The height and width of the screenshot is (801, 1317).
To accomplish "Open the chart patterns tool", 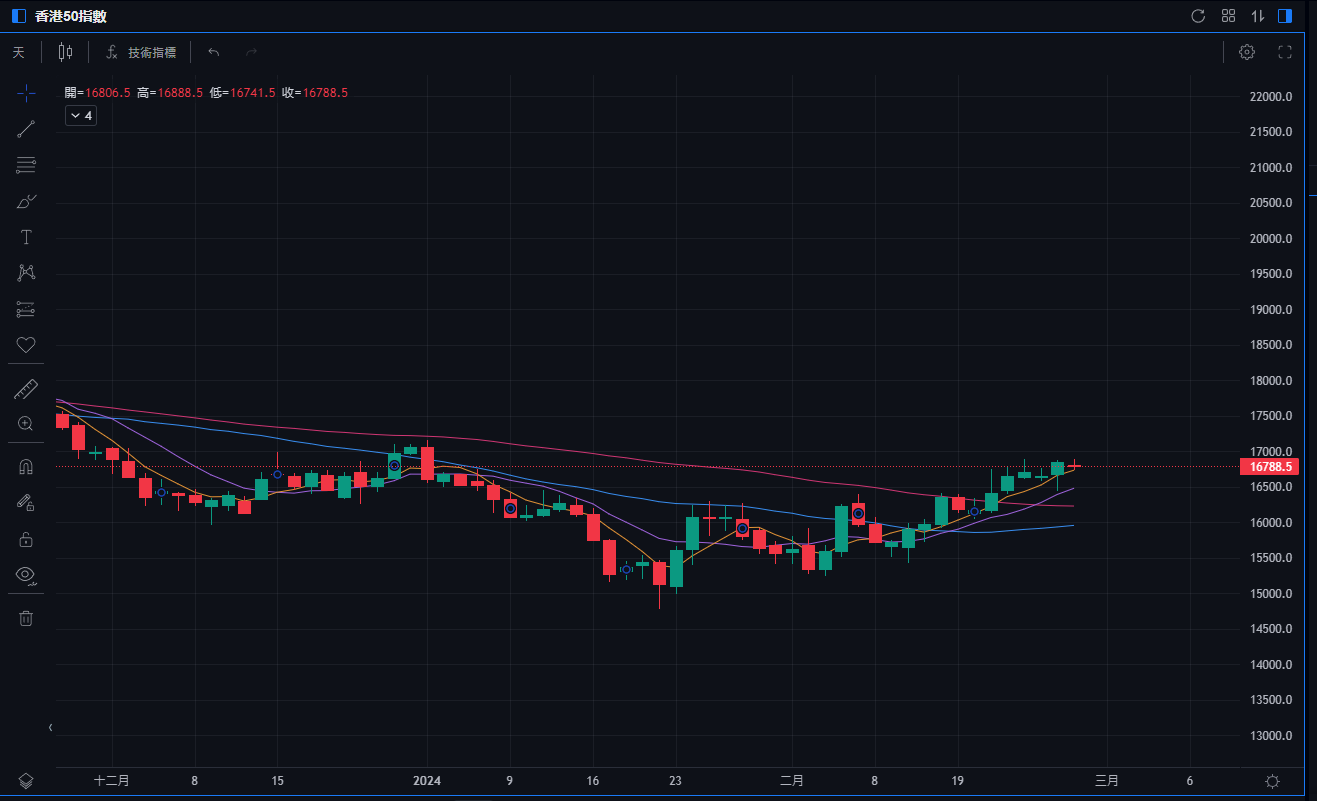I will tap(26, 273).
